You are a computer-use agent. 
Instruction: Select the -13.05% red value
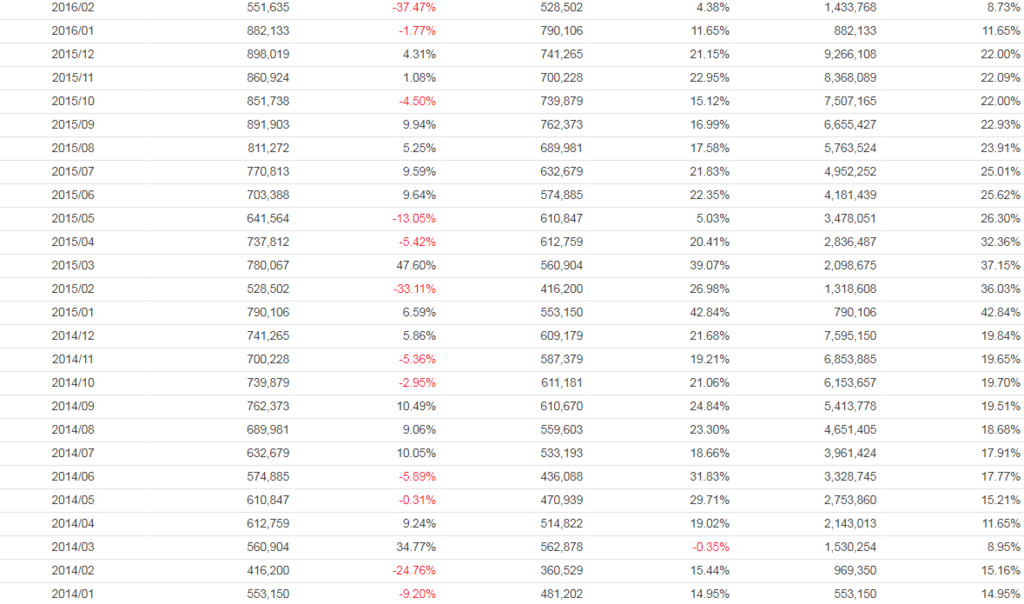[x=414, y=218]
